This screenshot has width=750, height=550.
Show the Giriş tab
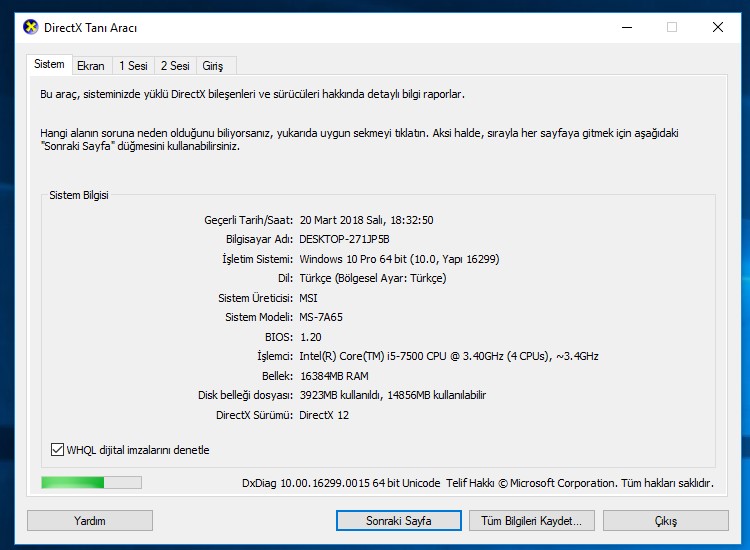[x=213, y=66]
